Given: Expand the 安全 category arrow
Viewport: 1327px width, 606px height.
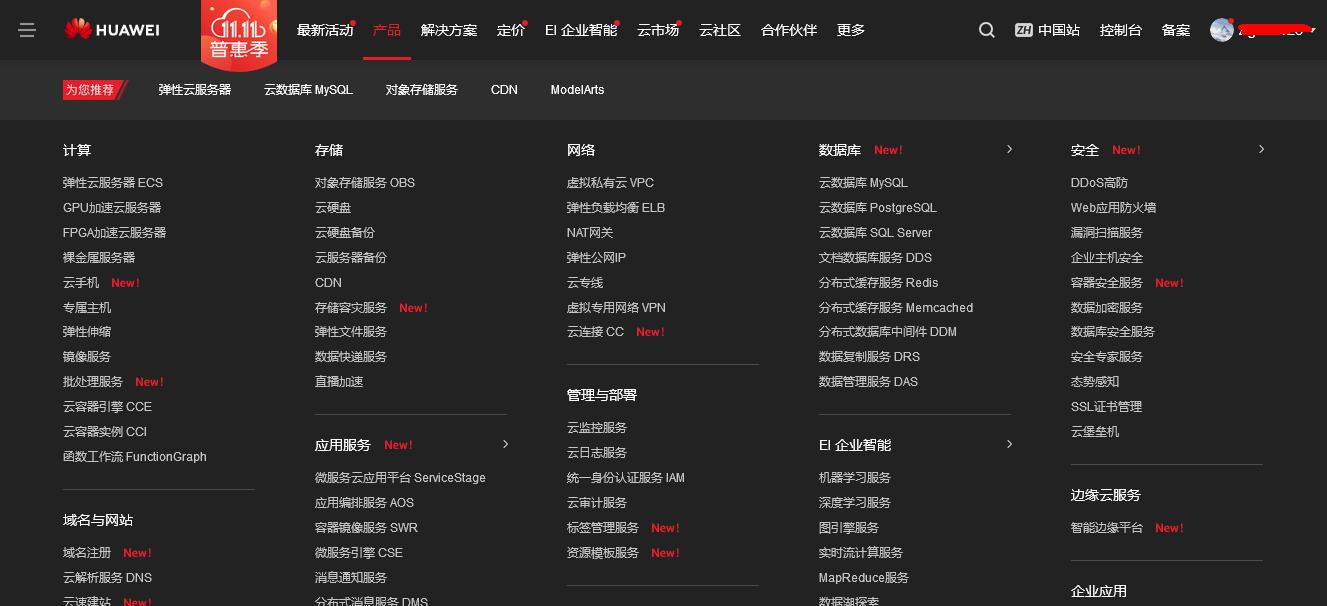Looking at the screenshot, I should [1261, 149].
